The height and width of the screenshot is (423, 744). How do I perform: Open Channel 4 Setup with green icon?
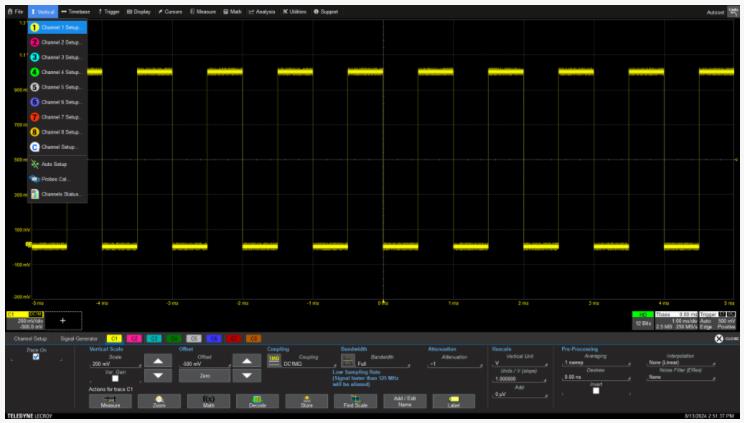coord(57,72)
